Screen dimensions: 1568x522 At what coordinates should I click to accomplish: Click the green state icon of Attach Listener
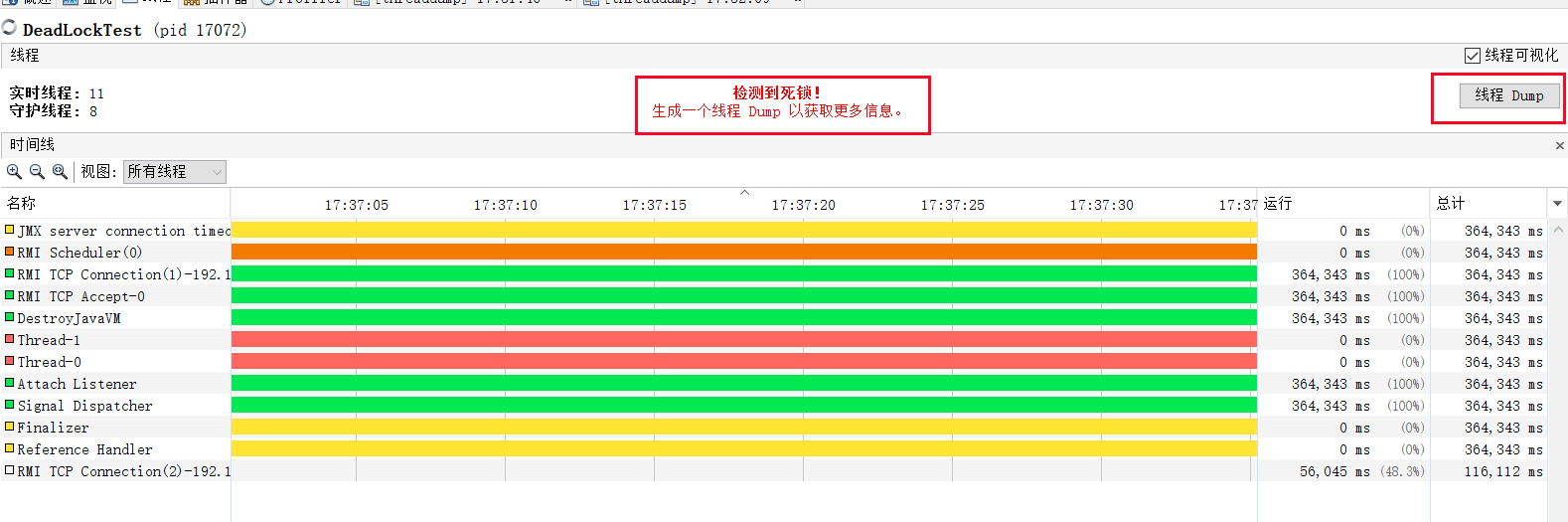coord(10,383)
